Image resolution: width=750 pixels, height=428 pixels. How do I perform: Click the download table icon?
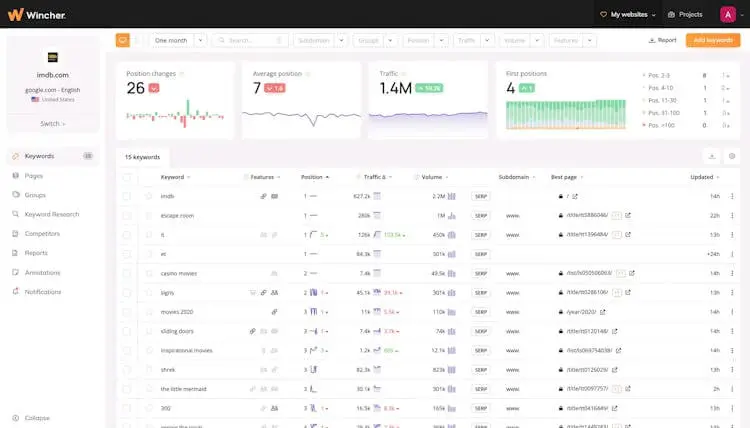point(712,156)
